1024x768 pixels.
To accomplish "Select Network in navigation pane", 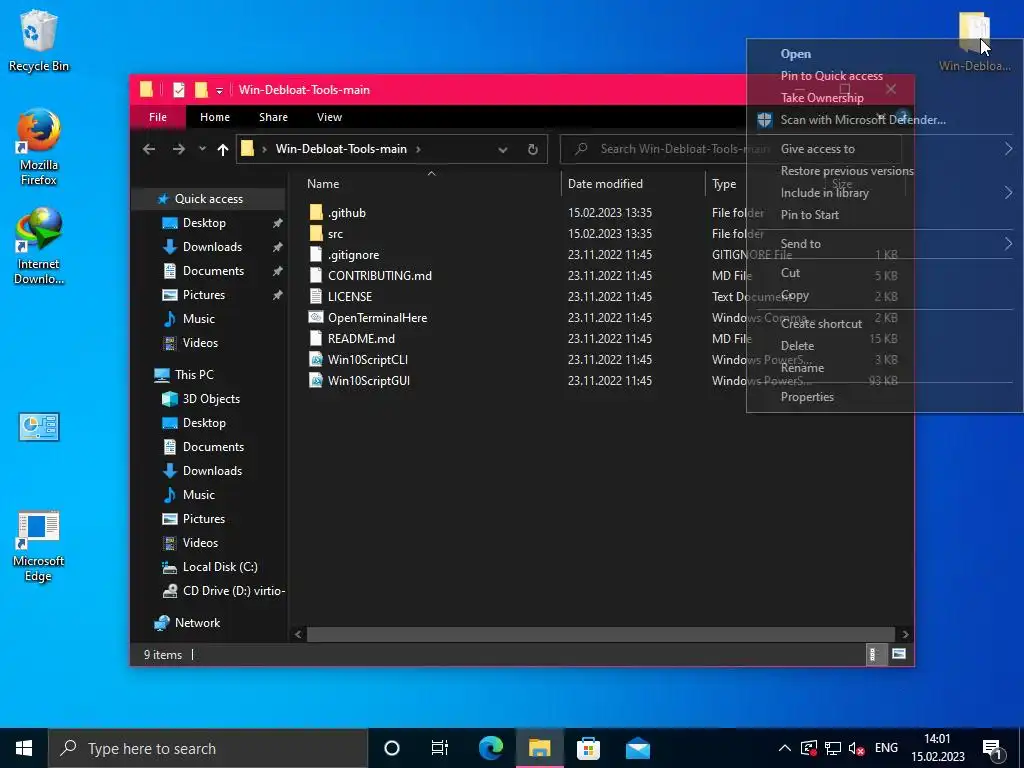I will pyautogui.click(x=197, y=623).
